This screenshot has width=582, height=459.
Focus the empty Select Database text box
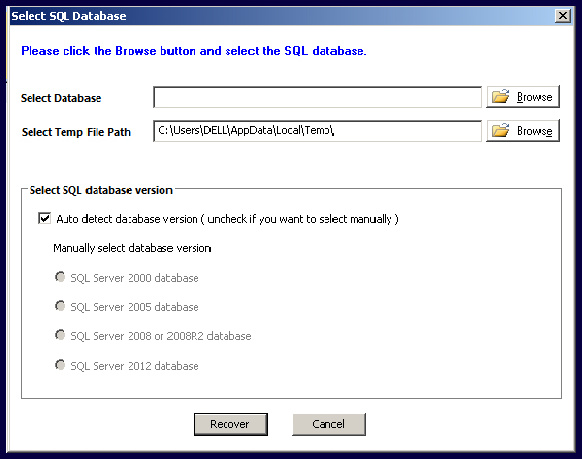pyautogui.click(x=317, y=97)
